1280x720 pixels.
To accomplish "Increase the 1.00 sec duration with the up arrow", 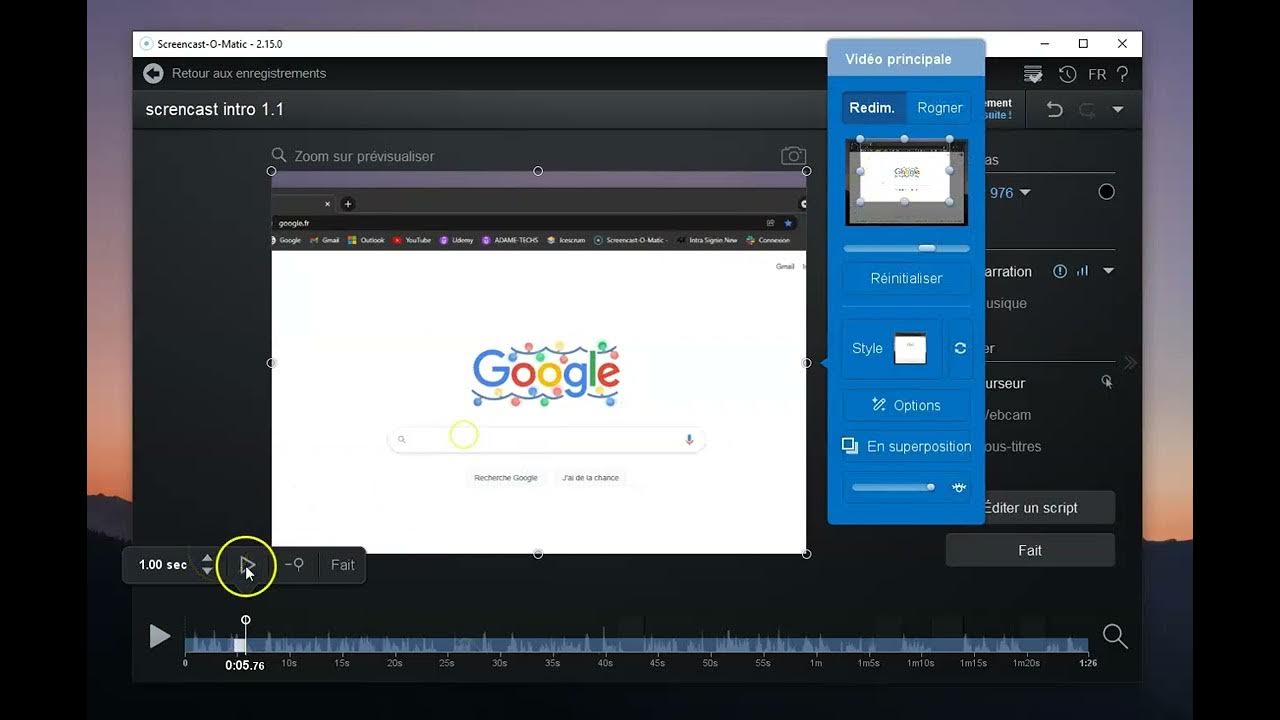I will [x=207, y=558].
